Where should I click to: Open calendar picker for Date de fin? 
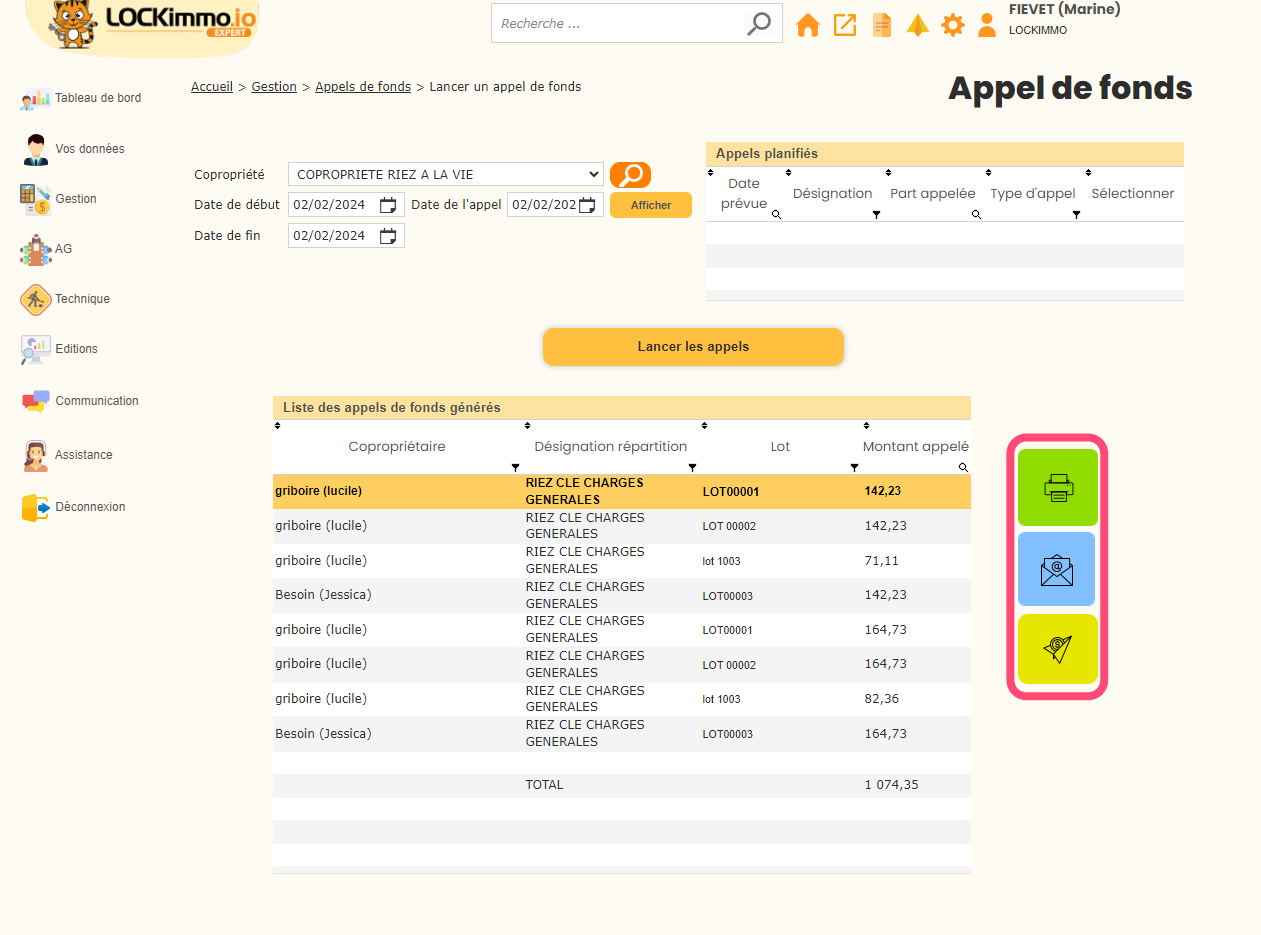point(388,236)
